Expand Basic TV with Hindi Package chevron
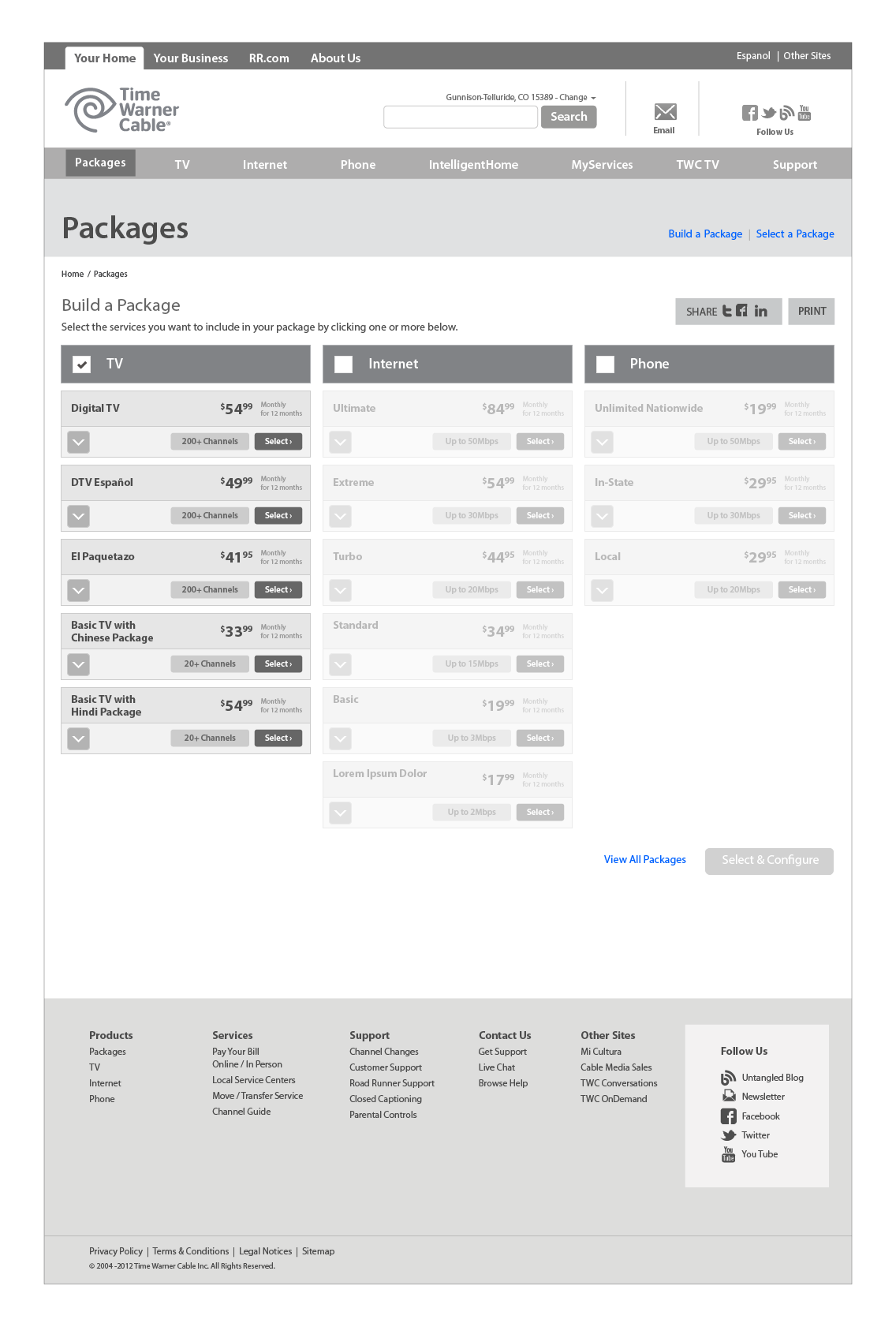This screenshot has width=896, height=1327. click(x=78, y=738)
